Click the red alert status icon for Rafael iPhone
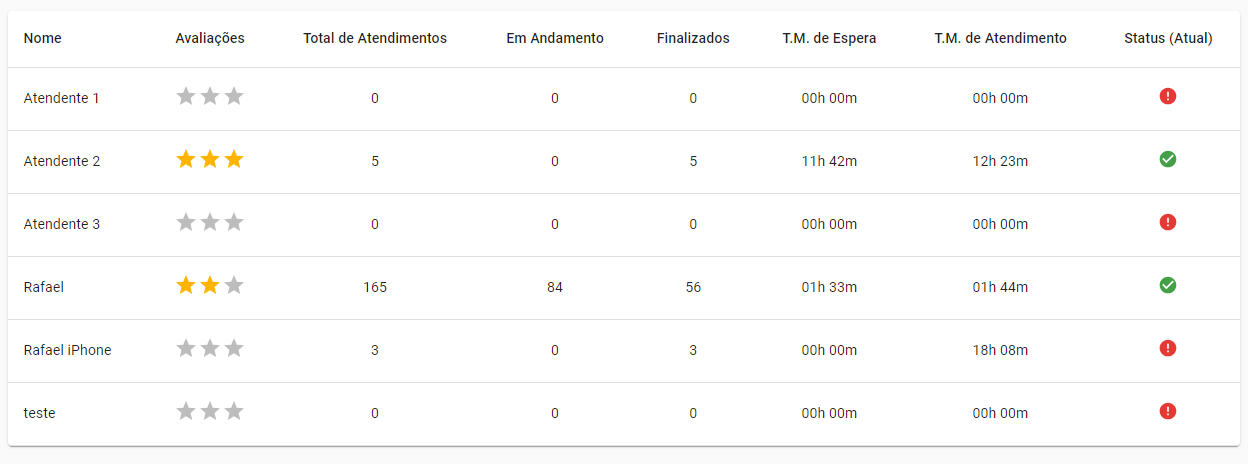This screenshot has width=1248, height=464. point(1167,348)
